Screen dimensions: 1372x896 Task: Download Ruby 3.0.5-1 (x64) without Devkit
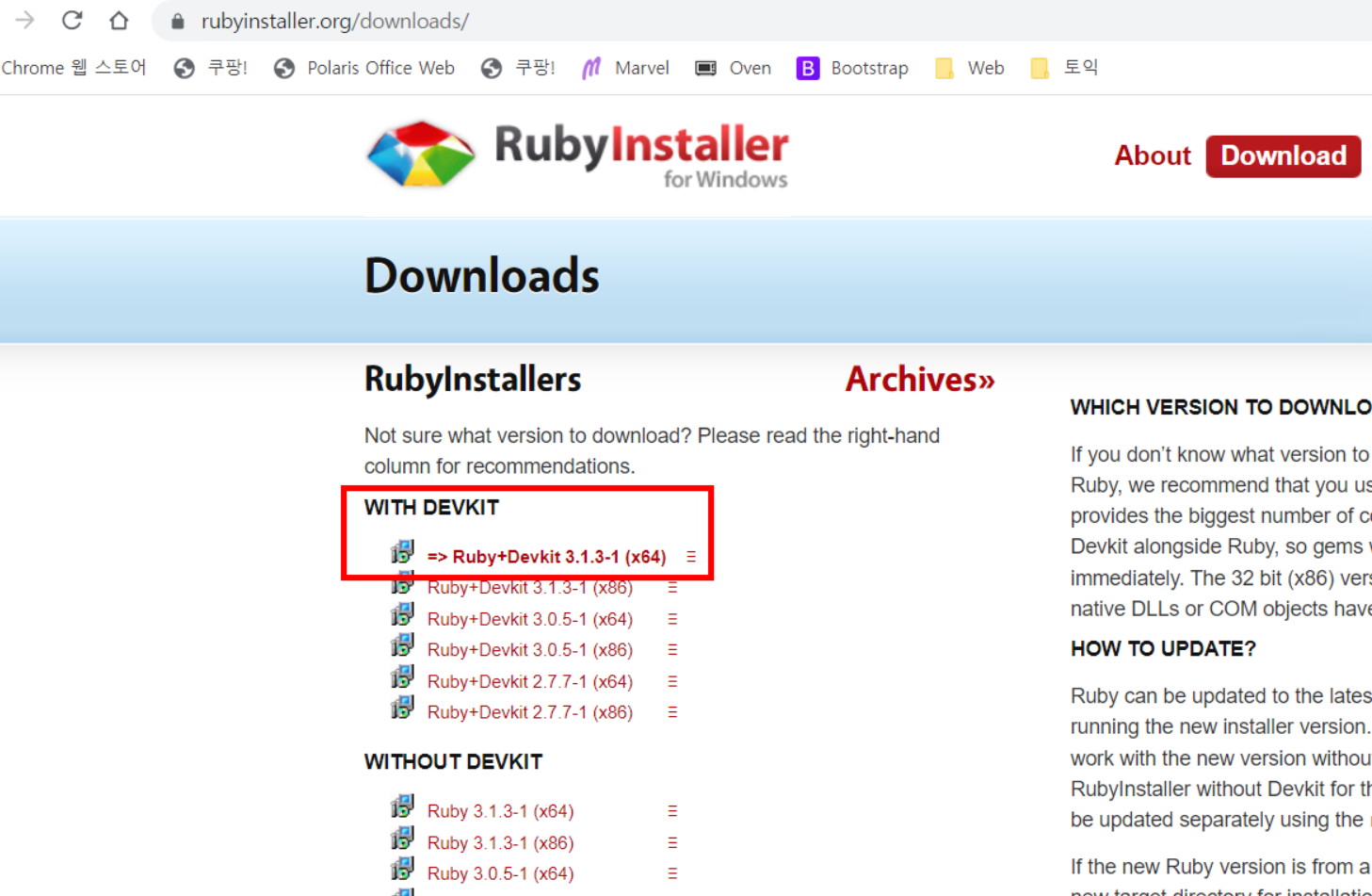coord(500,874)
